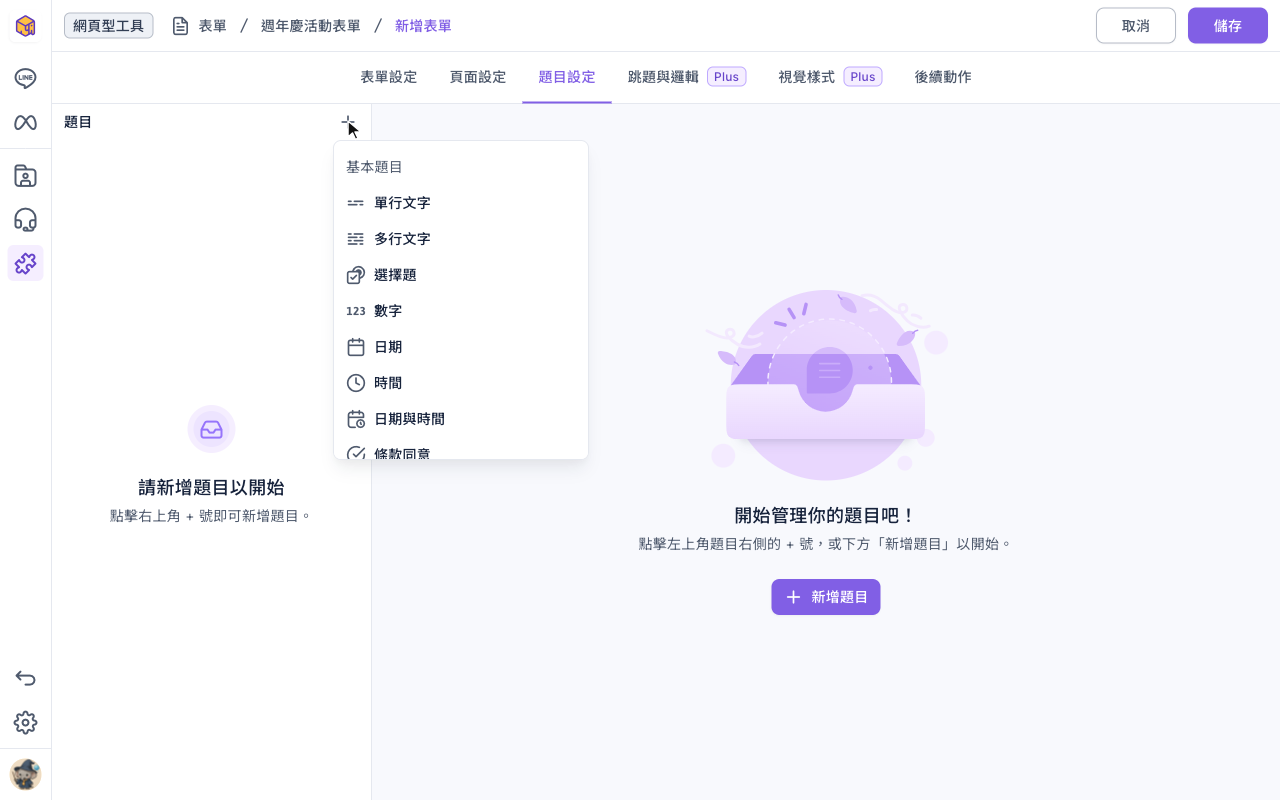Click the plus icon beside 題目
Screen dimensions: 1280x800
(x=347, y=122)
